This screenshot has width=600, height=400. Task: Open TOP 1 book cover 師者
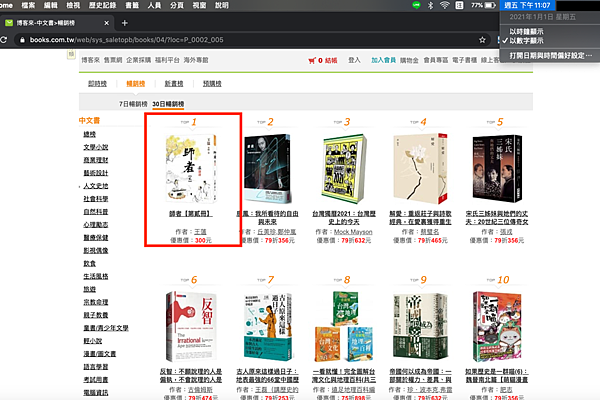tap(191, 168)
